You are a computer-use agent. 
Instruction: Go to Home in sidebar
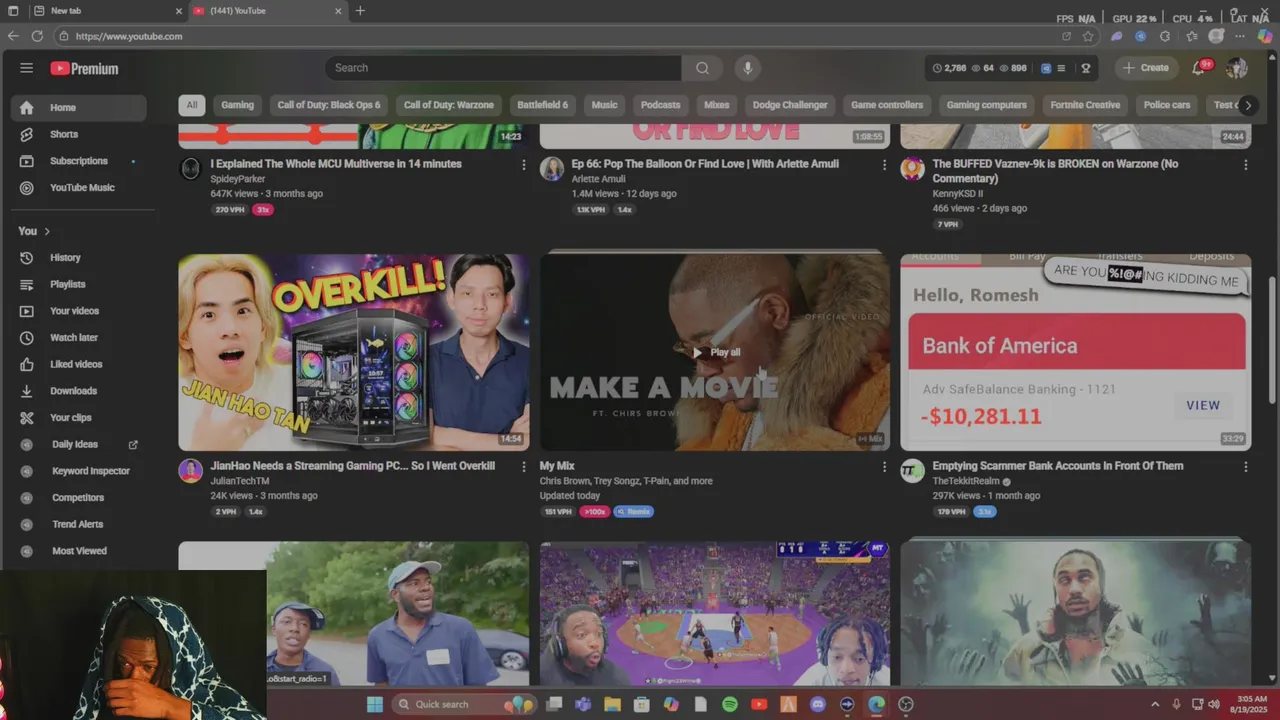tap(79, 108)
